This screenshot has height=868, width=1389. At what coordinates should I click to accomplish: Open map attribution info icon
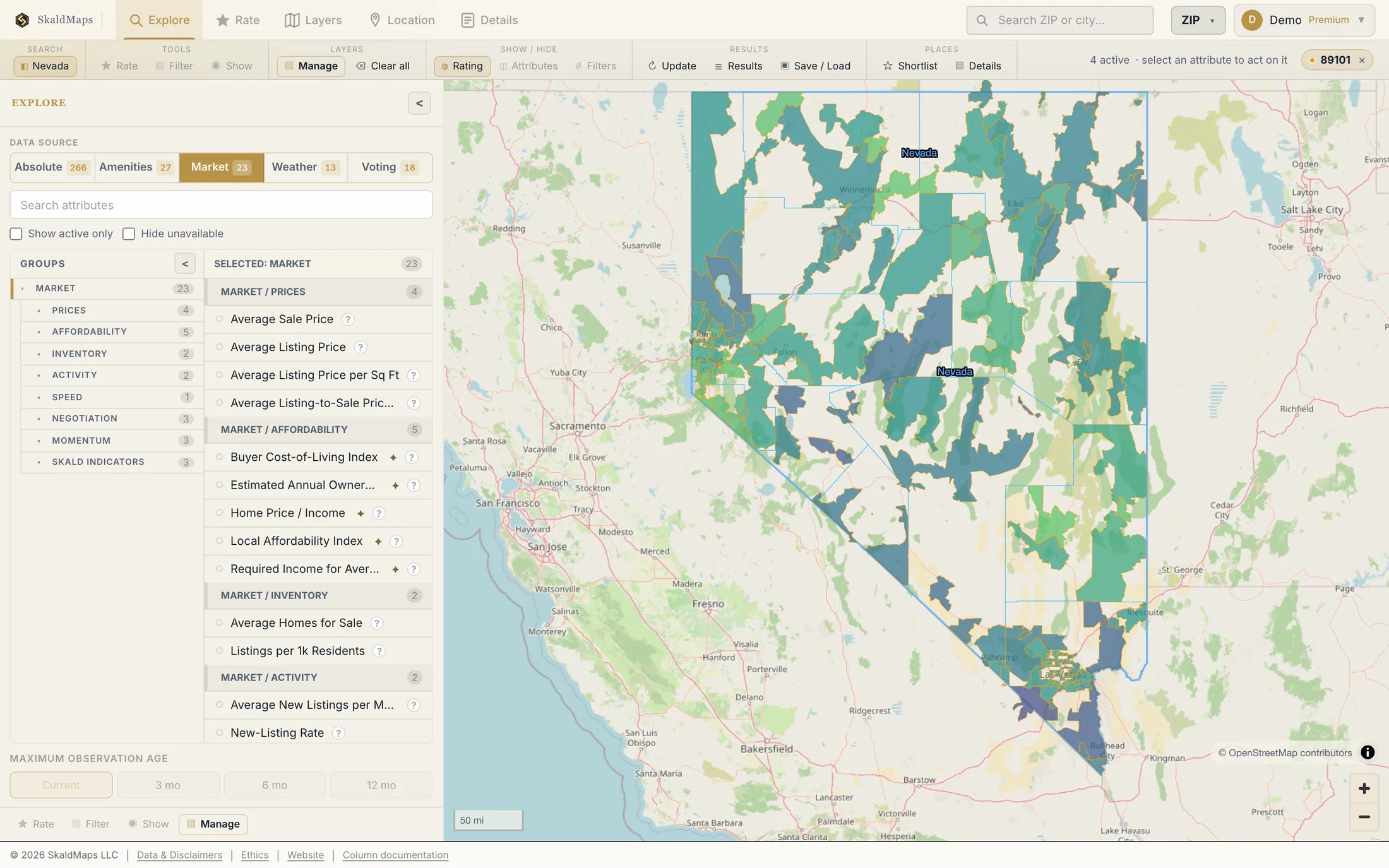pyautogui.click(x=1368, y=752)
